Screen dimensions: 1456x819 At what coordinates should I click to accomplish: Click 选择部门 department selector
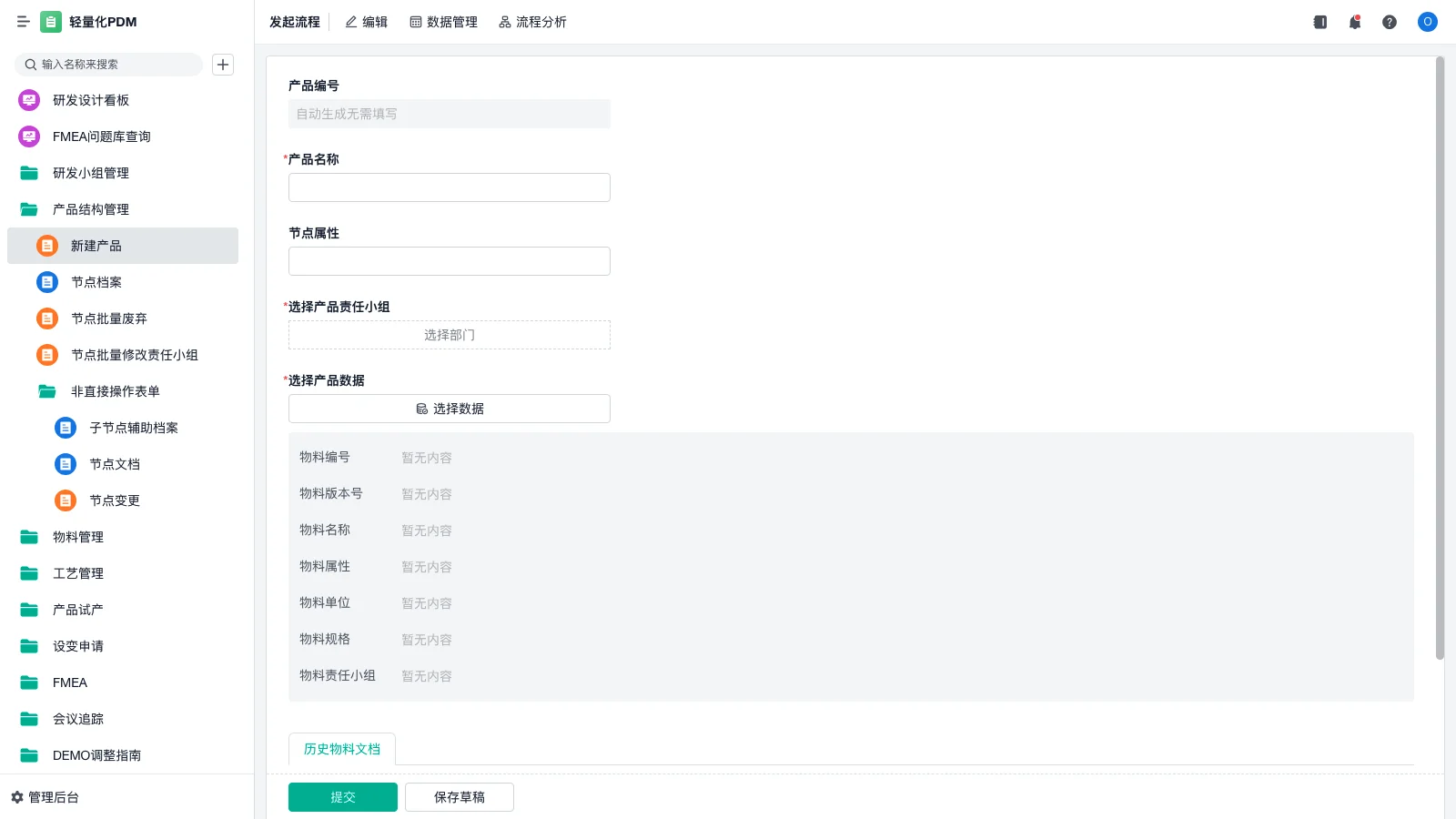coord(450,335)
